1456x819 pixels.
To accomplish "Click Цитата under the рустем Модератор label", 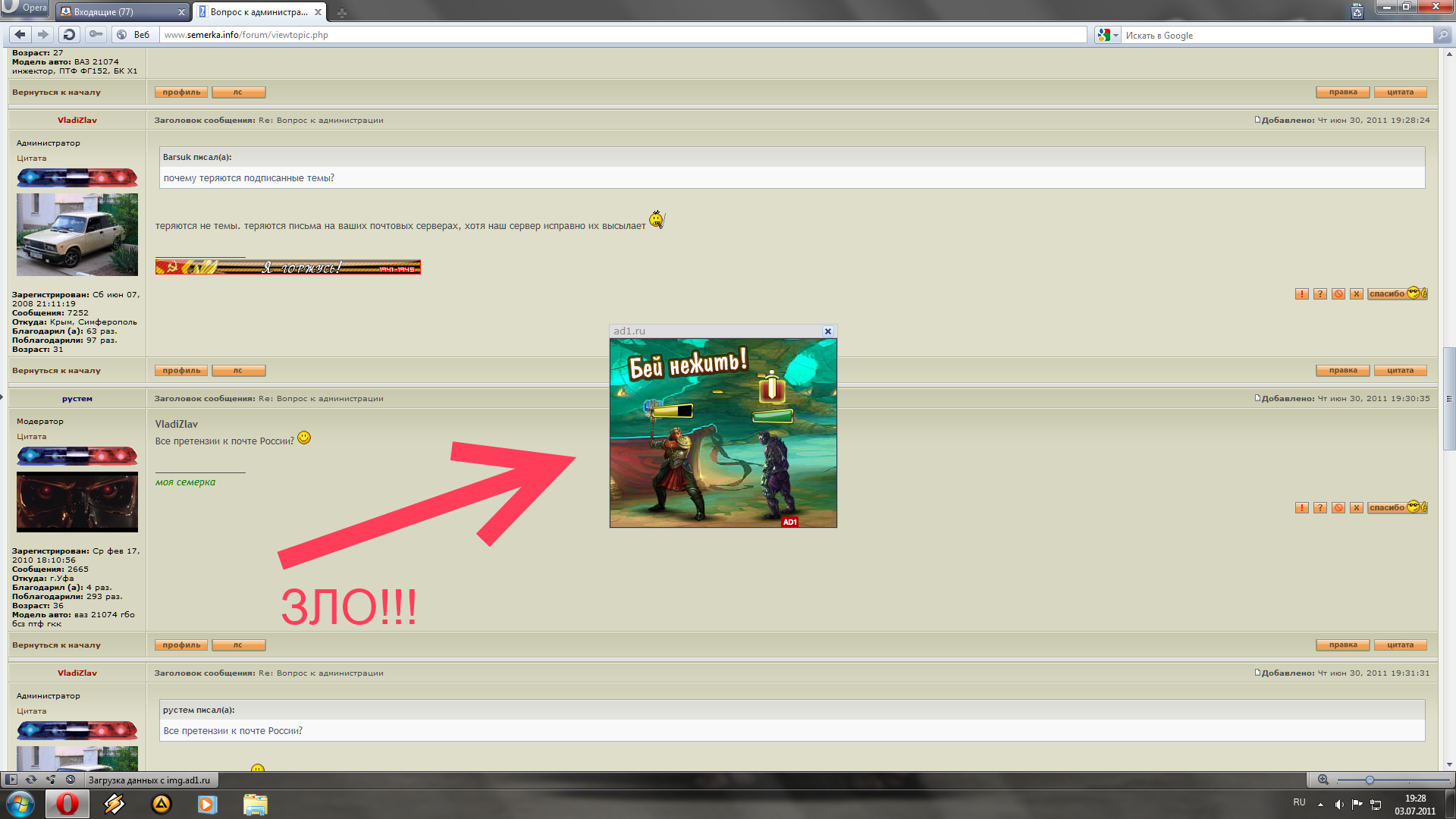I will tap(32, 437).
